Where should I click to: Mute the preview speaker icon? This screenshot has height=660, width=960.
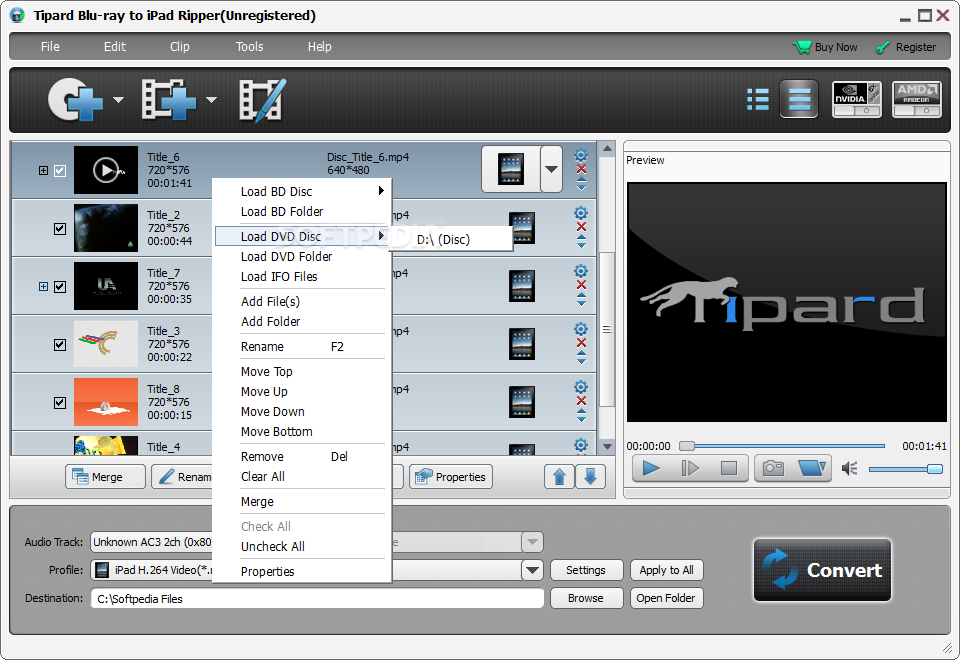tap(849, 469)
